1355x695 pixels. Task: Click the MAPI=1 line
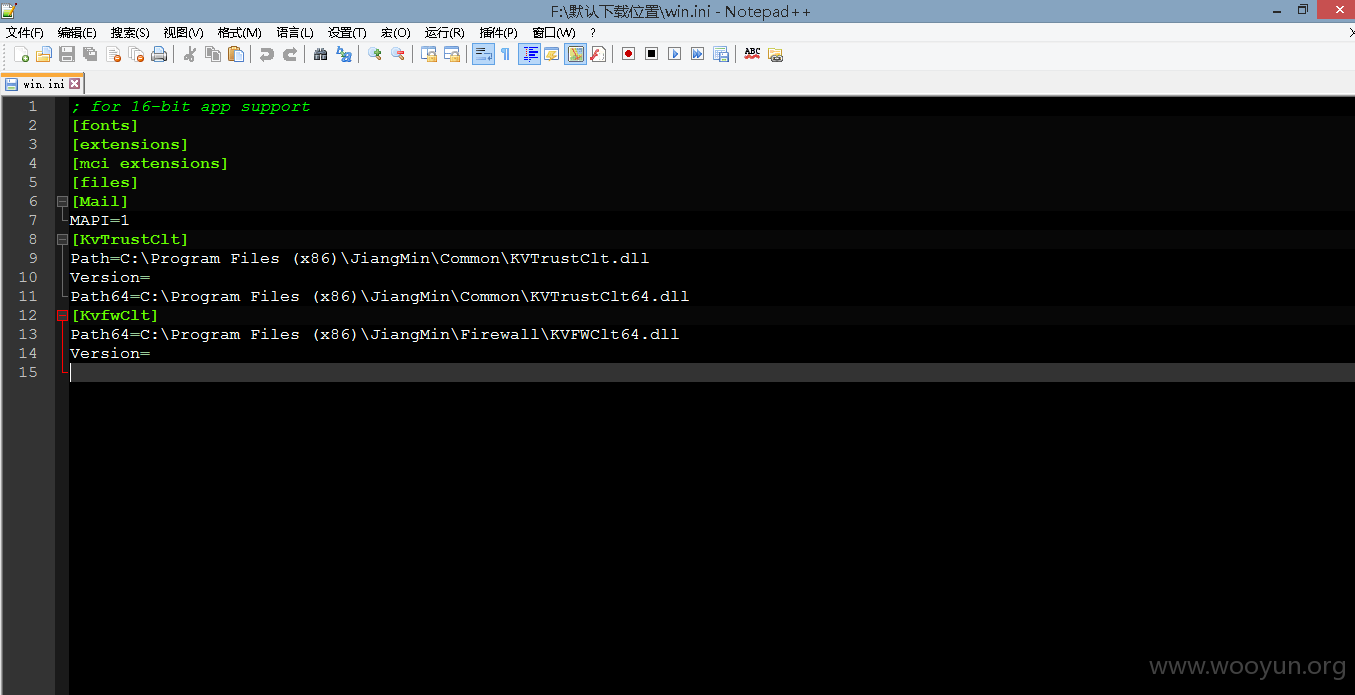[100, 220]
